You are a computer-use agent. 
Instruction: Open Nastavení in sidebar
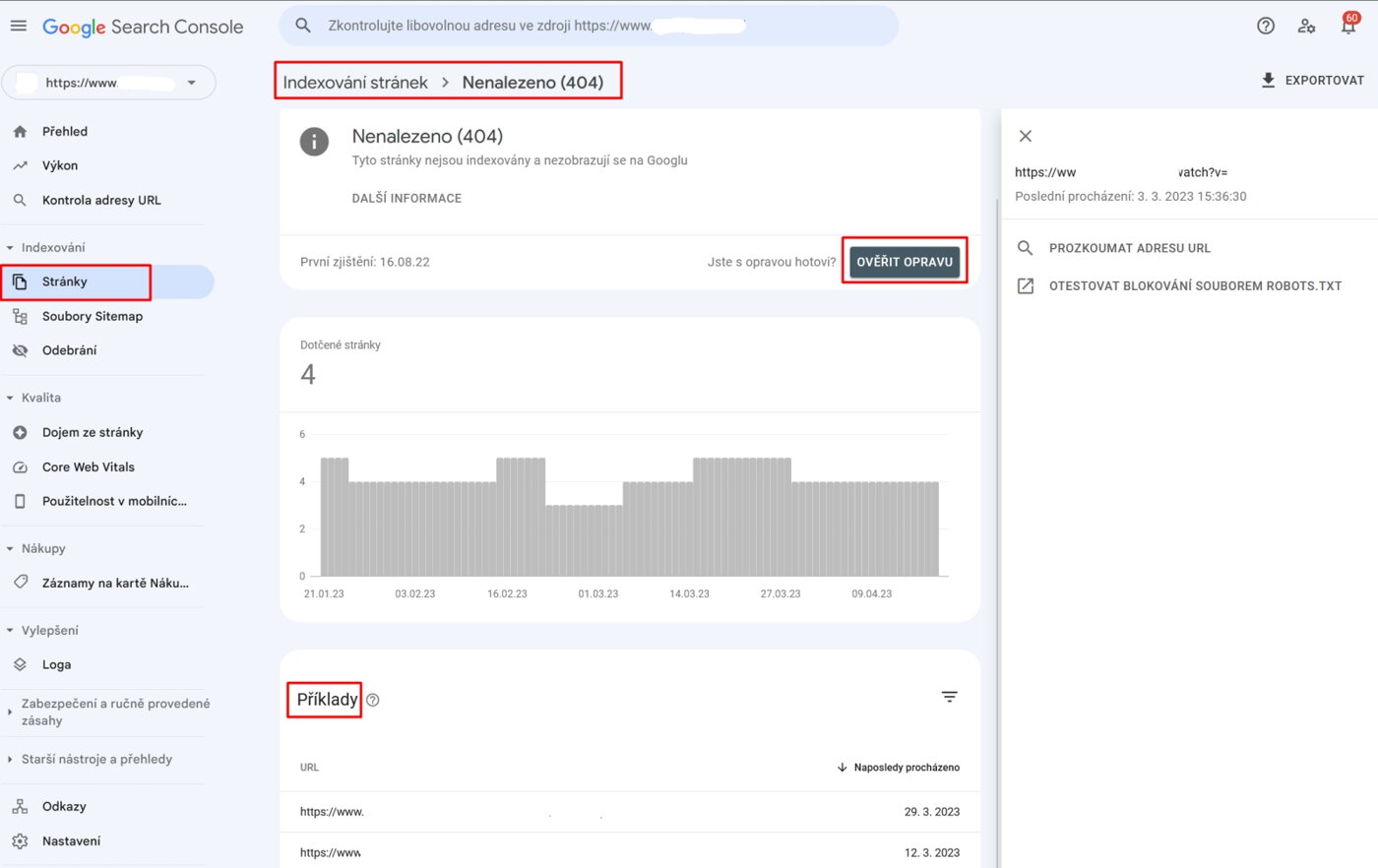coord(71,840)
